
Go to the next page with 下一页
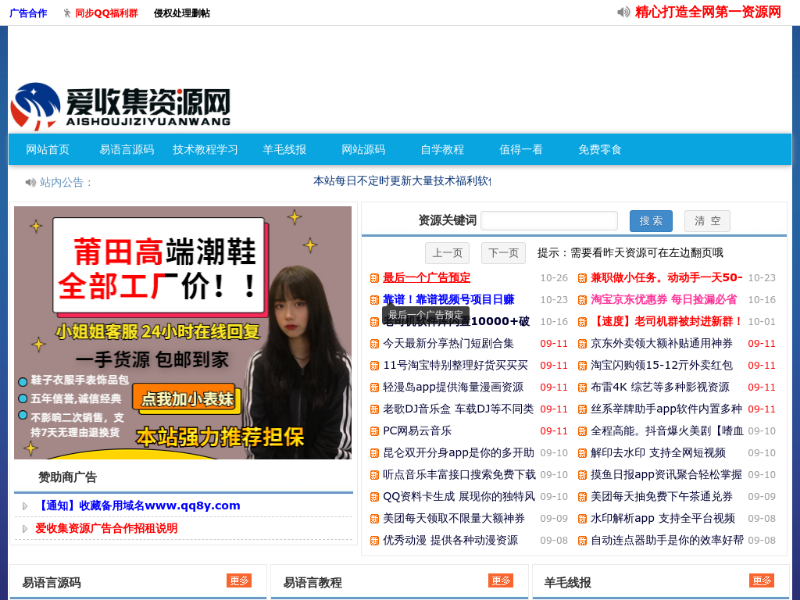[x=503, y=253]
